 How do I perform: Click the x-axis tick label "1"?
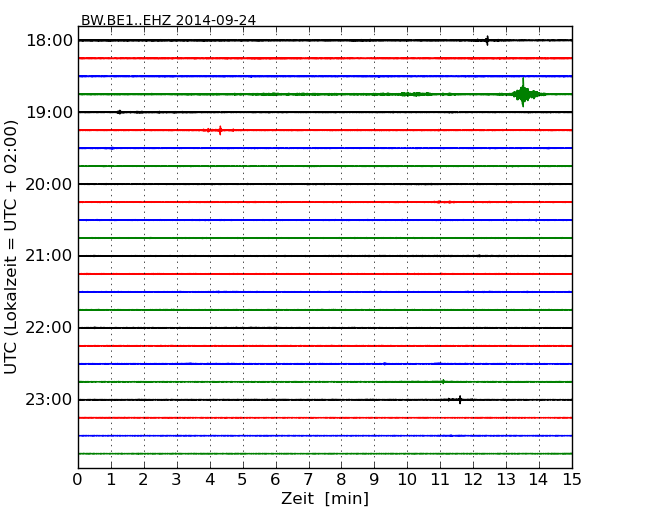point(111,480)
